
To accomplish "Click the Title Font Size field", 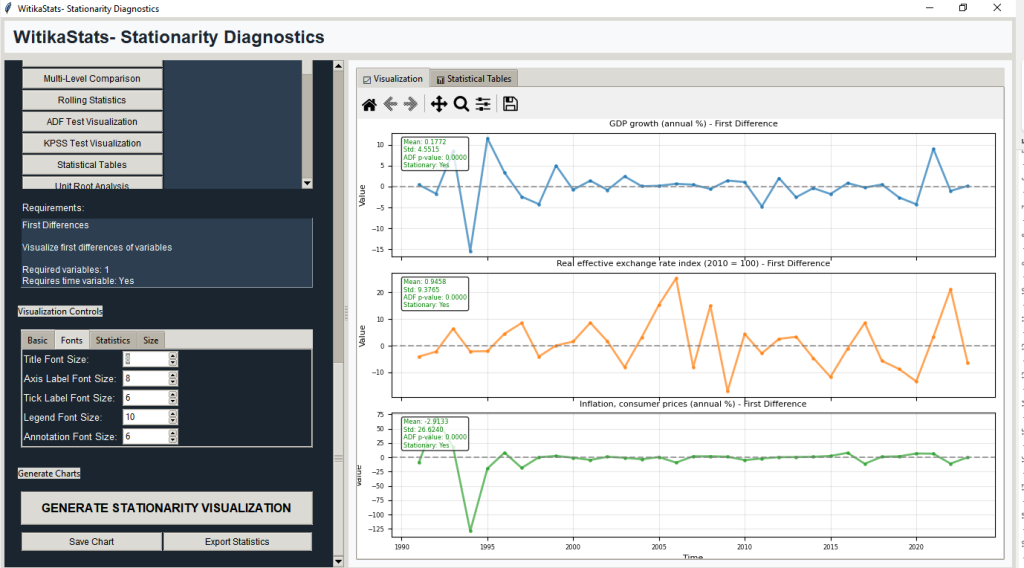I will [146, 359].
